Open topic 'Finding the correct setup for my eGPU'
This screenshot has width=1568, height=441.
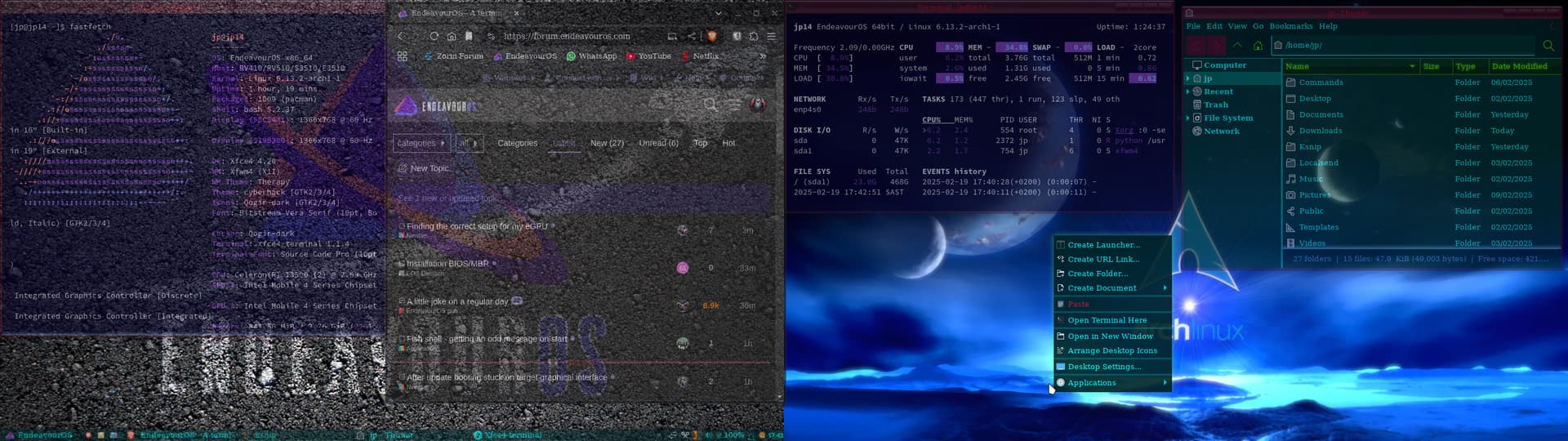pyautogui.click(x=477, y=226)
